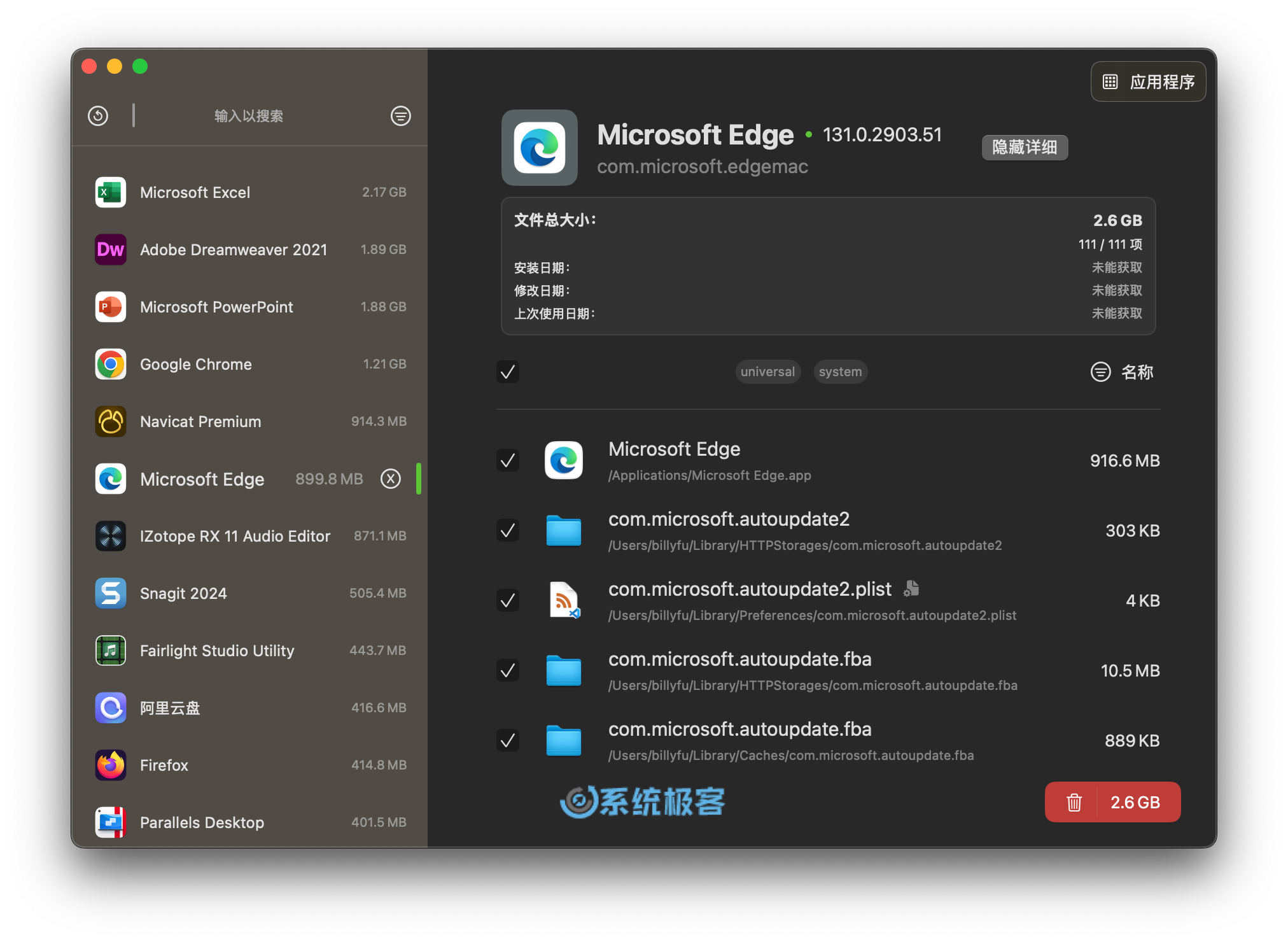This screenshot has height=942, width=1288.
Task: Click Google Chrome row label
Action: click(196, 364)
